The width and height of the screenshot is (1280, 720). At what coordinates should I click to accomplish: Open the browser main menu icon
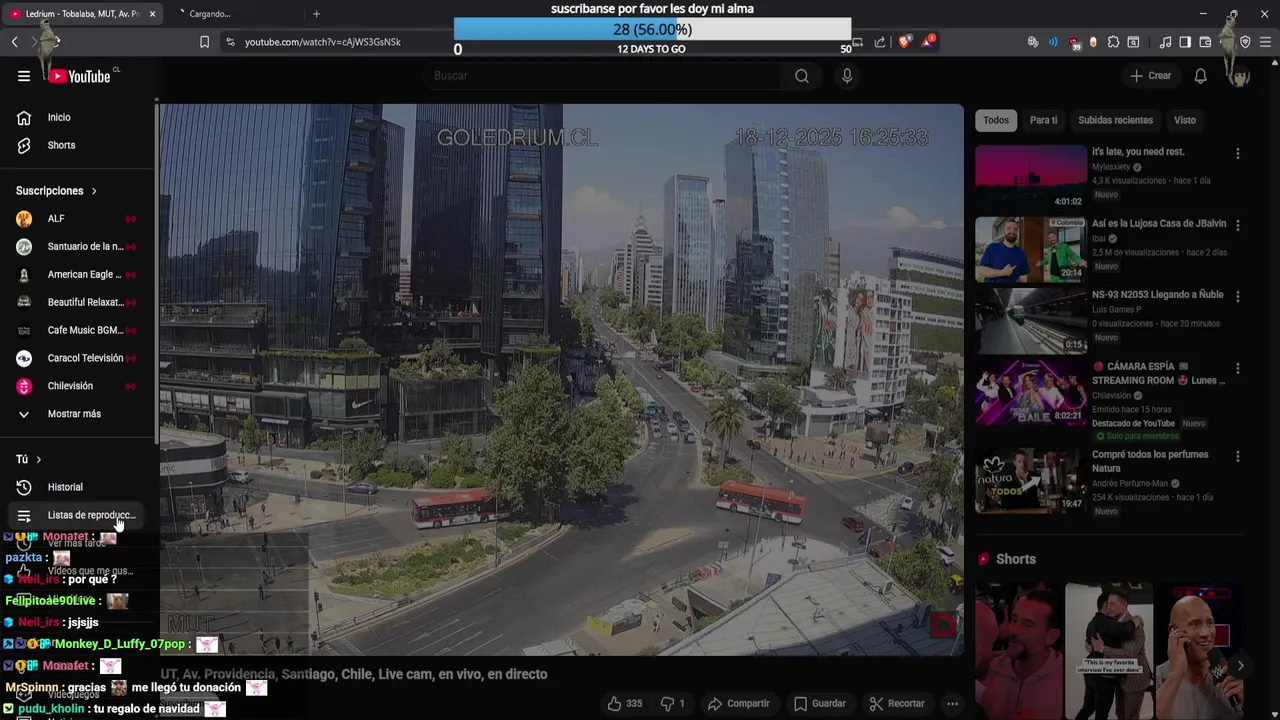pyautogui.click(x=1266, y=42)
